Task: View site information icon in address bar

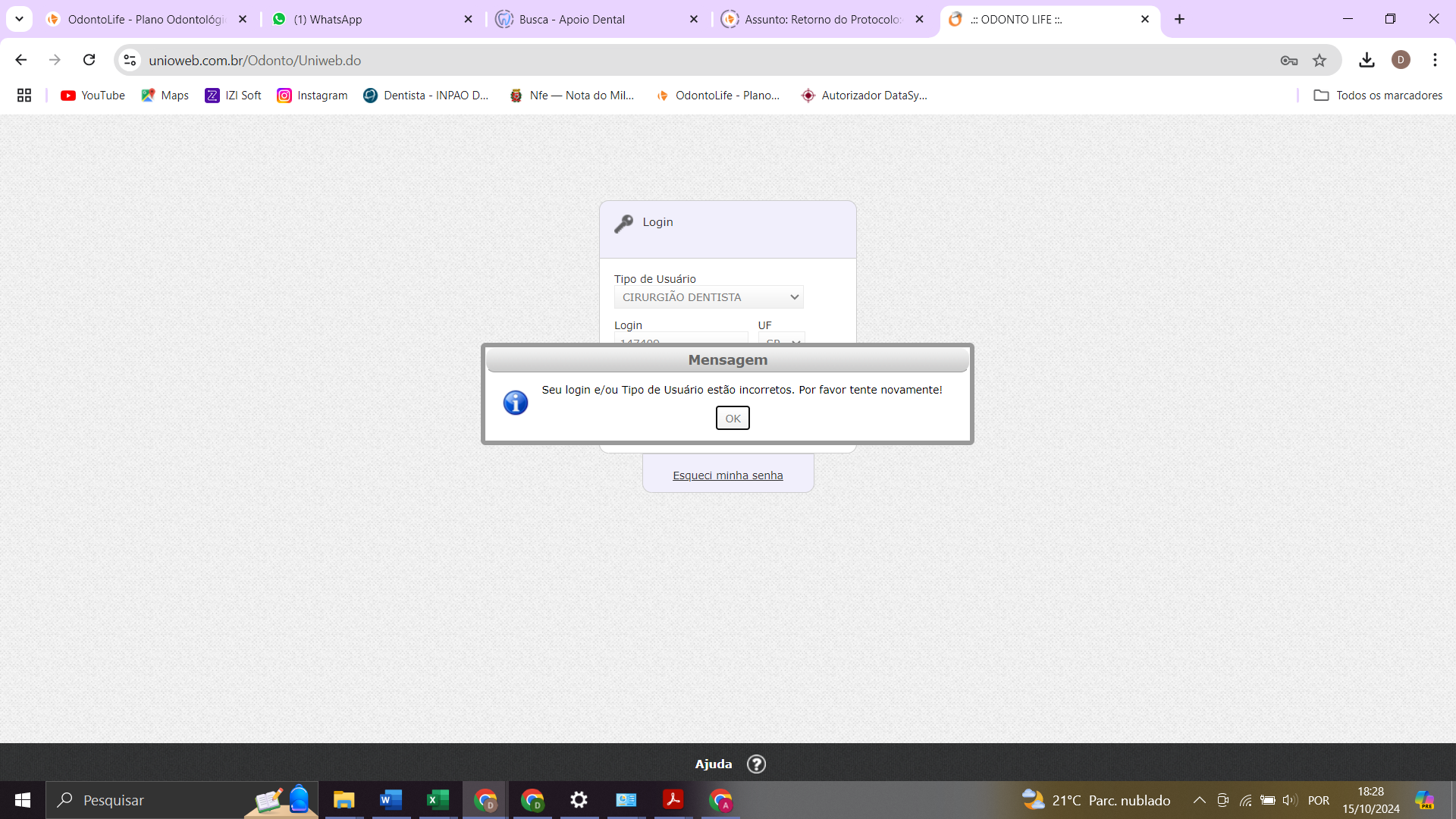Action: (130, 60)
